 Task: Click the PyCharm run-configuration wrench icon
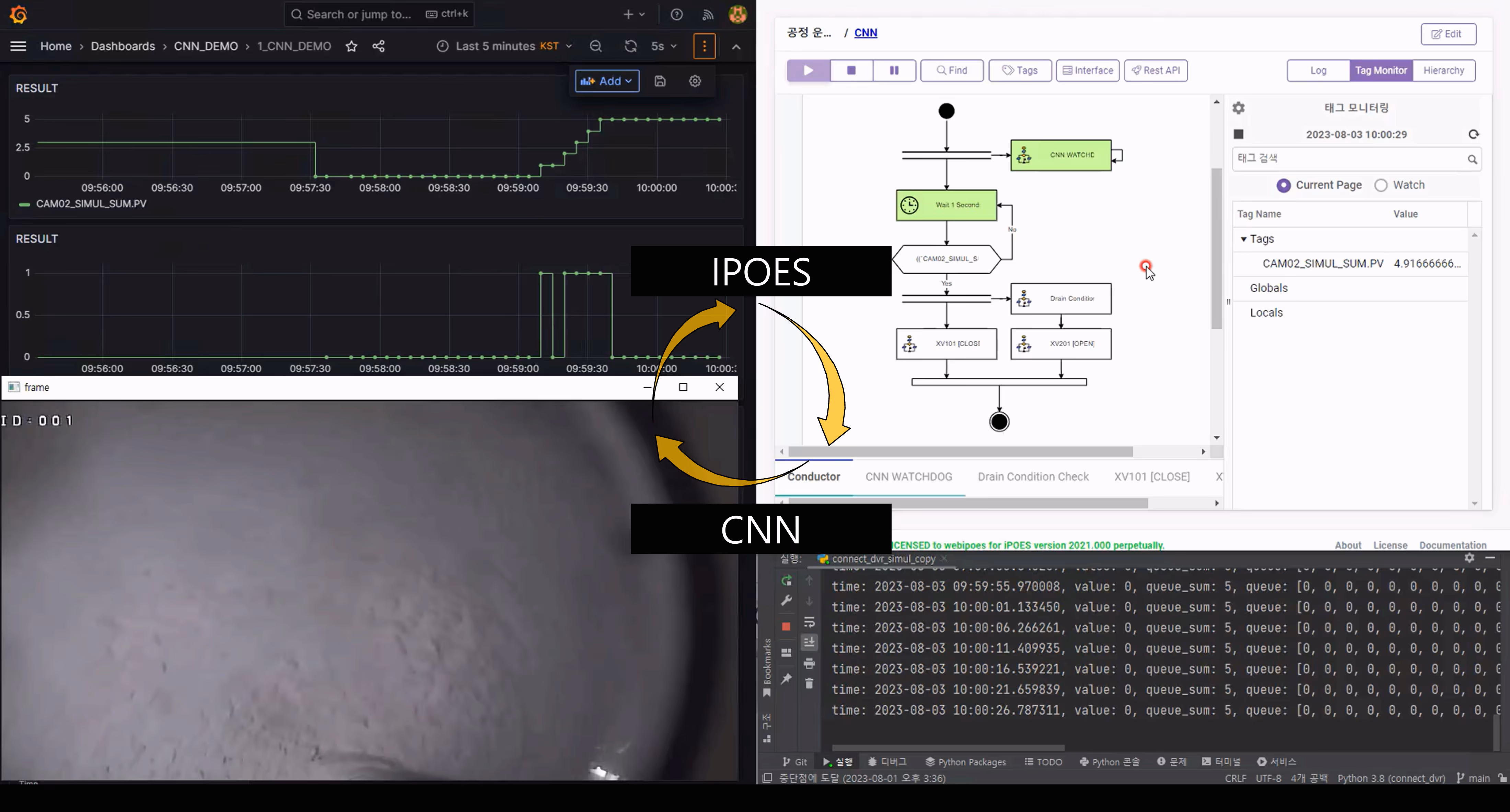(x=786, y=600)
